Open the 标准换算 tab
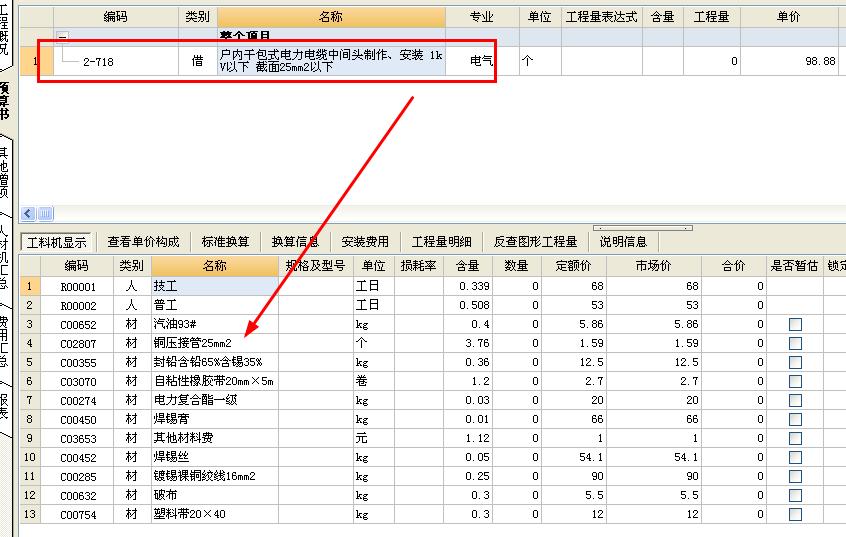This screenshot has width=846, height=537. tap(226, 242)
